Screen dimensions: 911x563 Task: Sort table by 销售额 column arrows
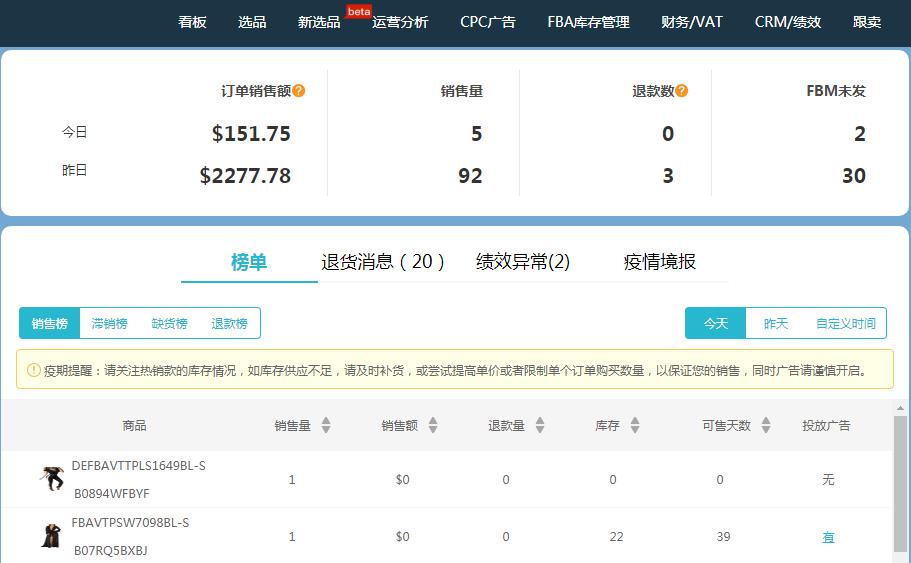(433, 425)
